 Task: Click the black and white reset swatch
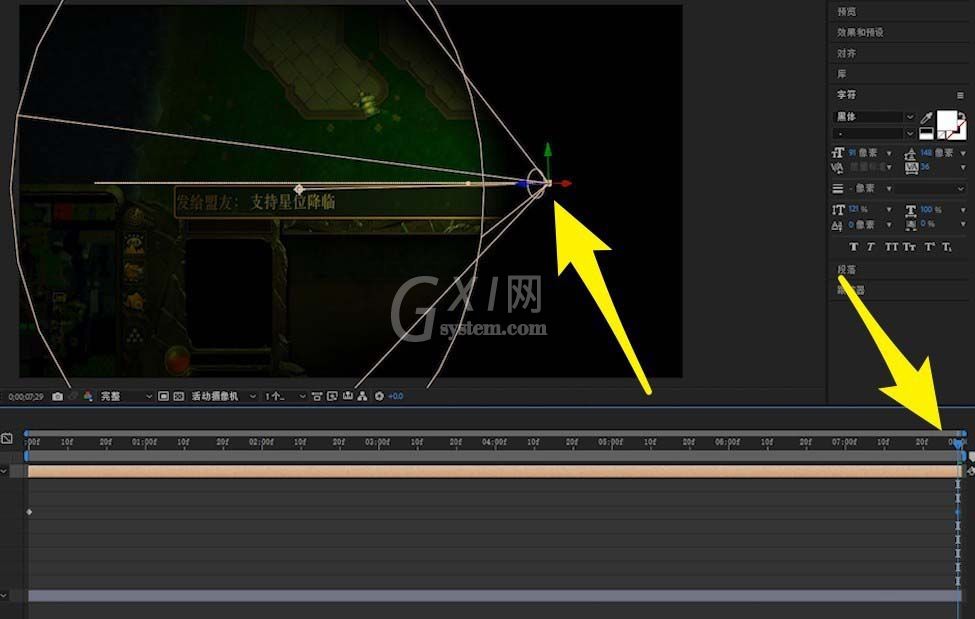coord(926,133)
